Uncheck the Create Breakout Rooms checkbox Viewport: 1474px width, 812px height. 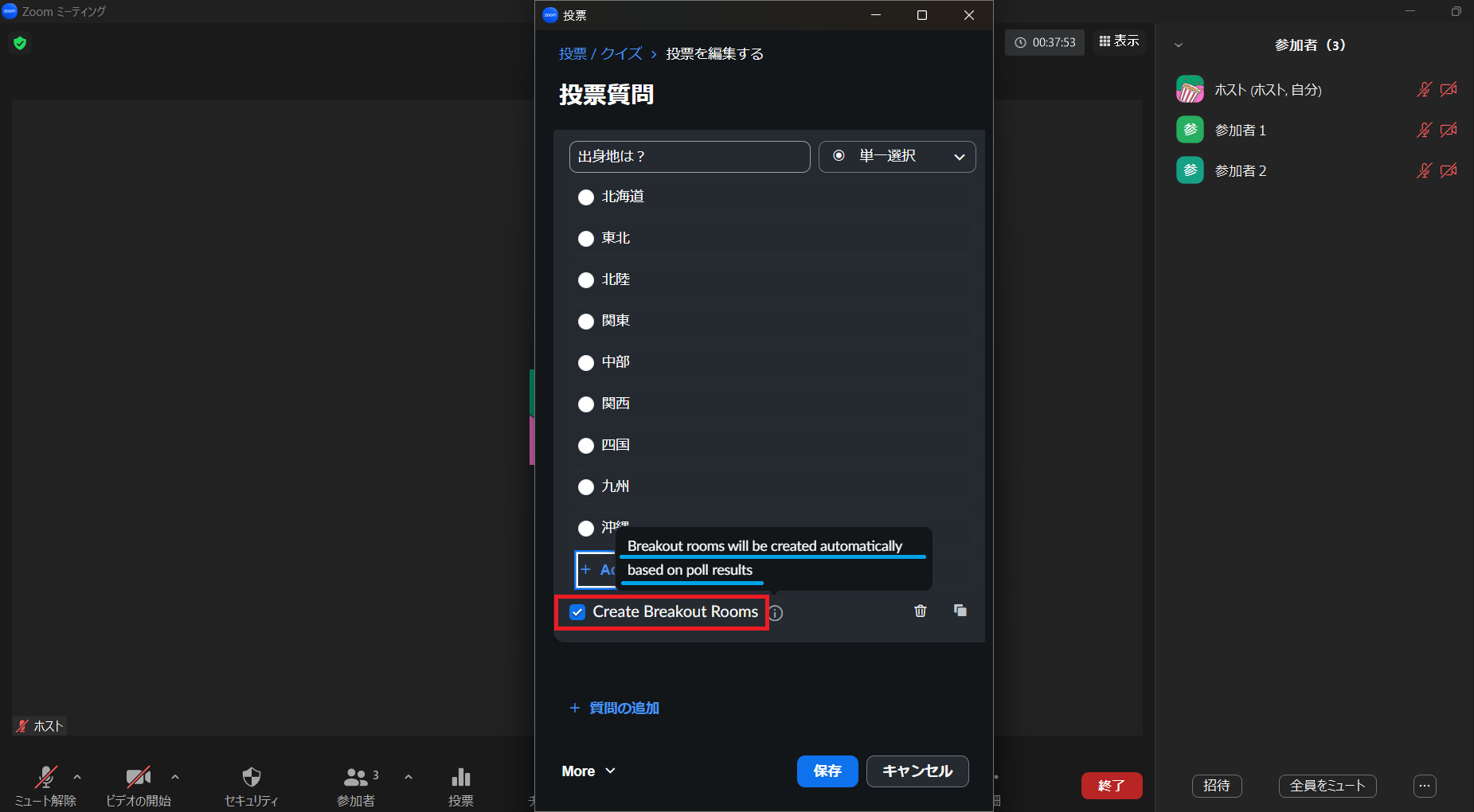577,612
